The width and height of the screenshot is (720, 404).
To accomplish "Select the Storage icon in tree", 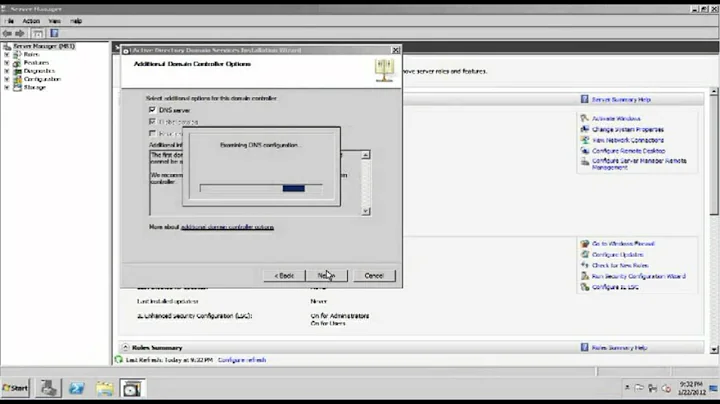I will pyautogui.click(x=17, y=87).
